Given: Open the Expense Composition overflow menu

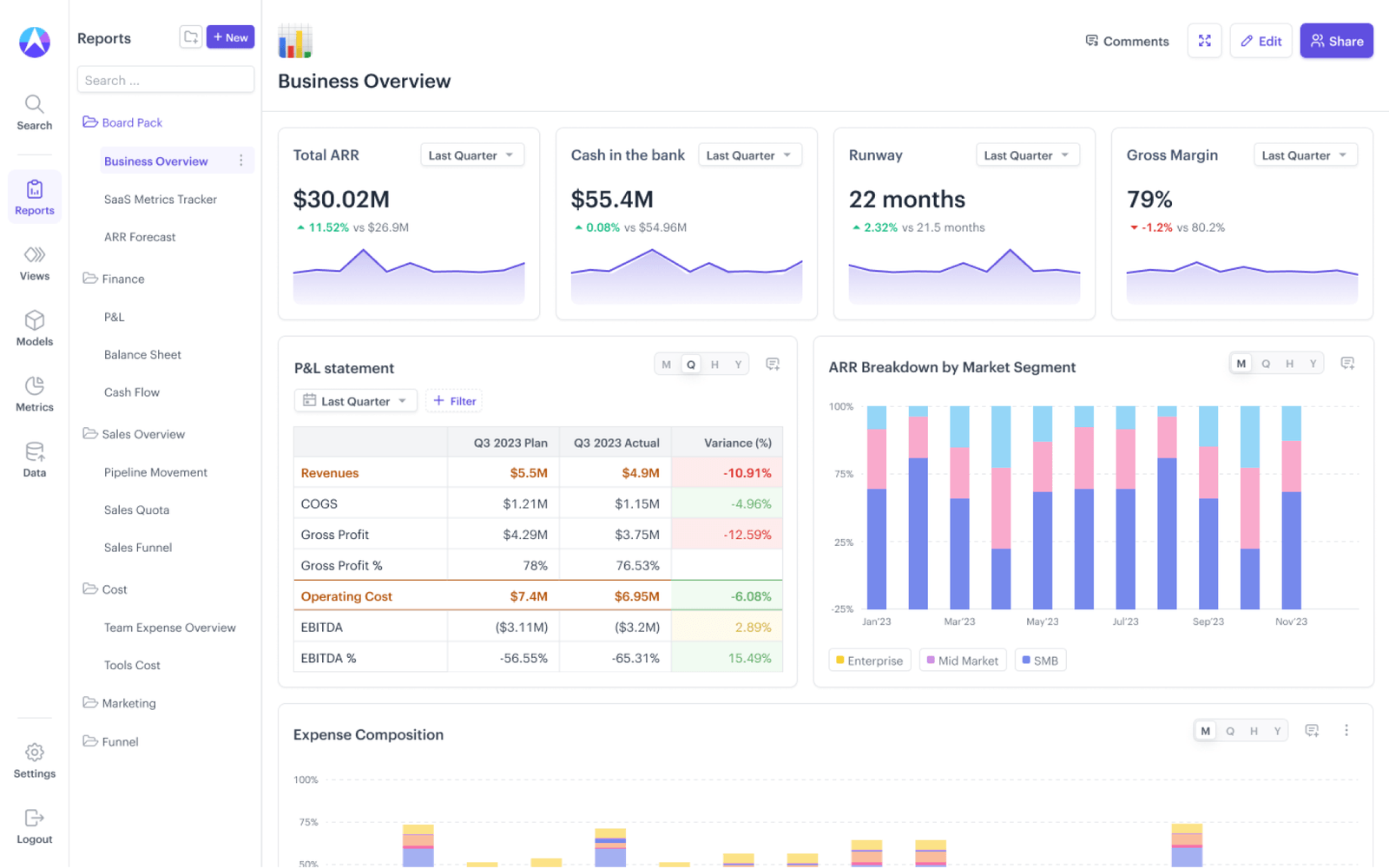Looking at the screenshot, I should [x=1346, y=730].
